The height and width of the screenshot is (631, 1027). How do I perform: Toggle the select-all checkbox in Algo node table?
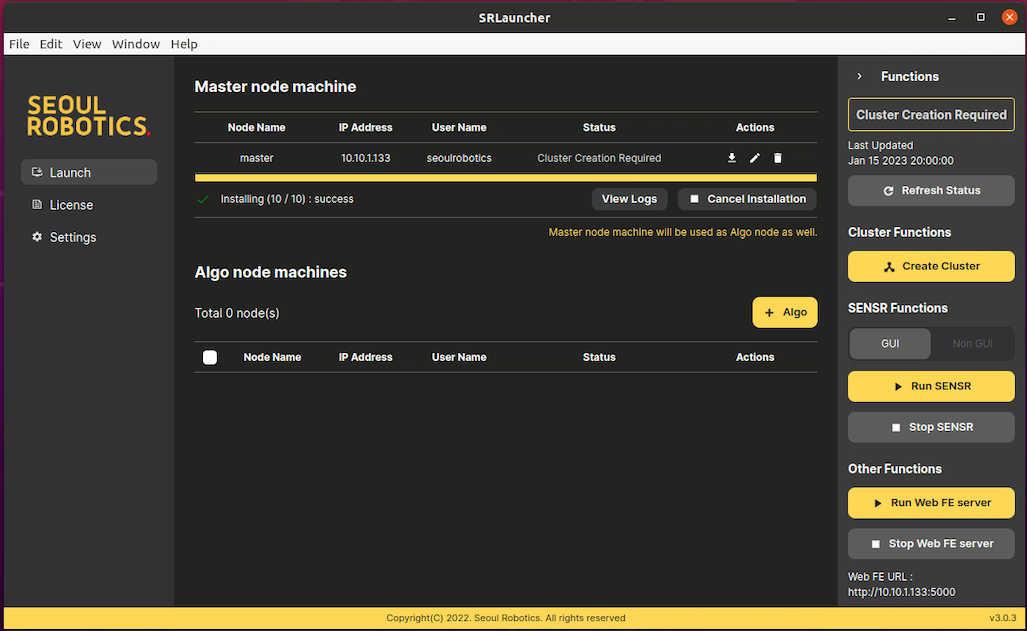click(x=210, y=357)
